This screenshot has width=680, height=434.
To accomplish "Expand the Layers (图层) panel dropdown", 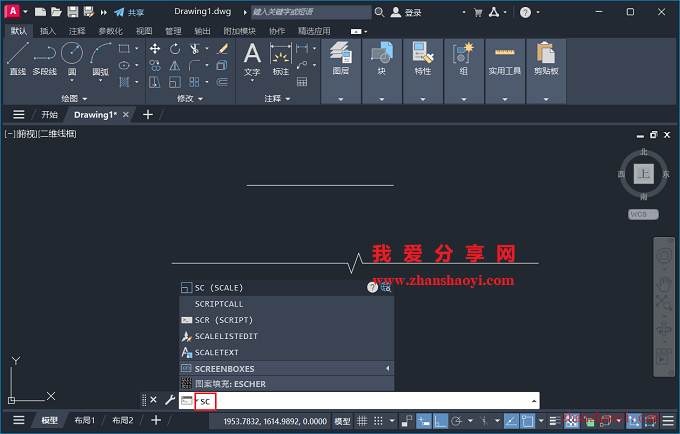I will point(340,99).
